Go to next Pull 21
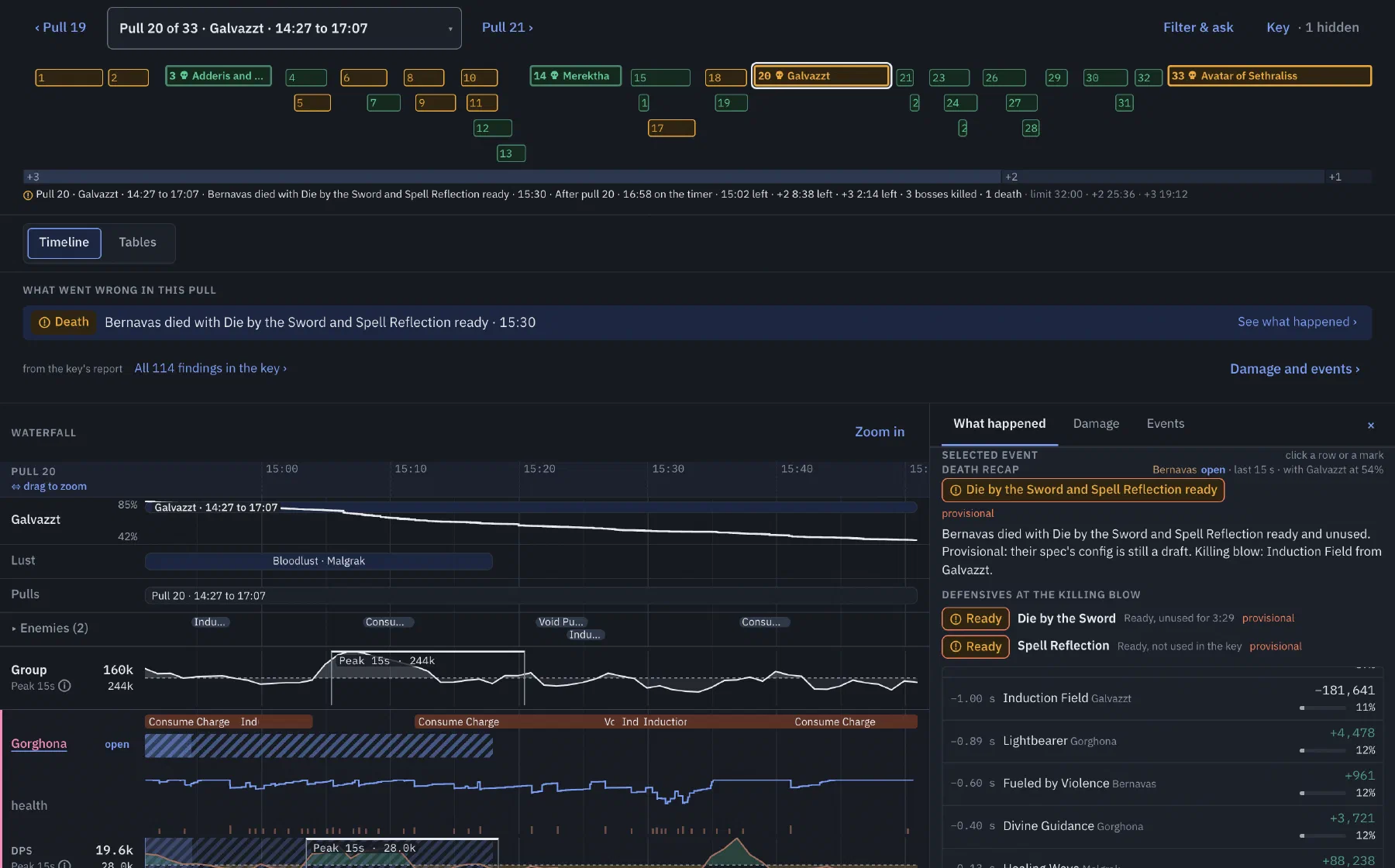The image size is (1395, 868). tap(508, 27)
